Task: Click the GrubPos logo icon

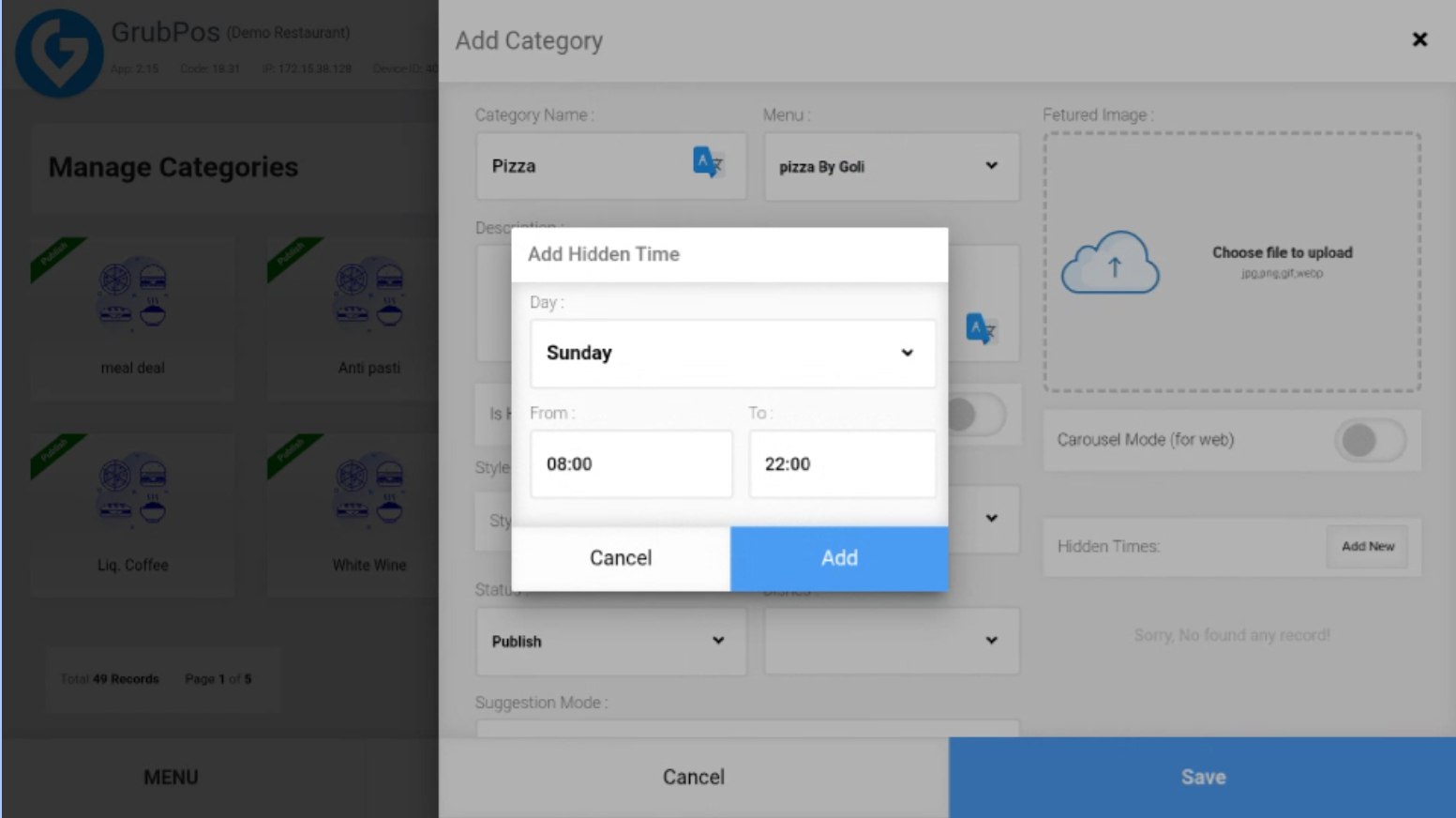Action: [x=59, y=53]
